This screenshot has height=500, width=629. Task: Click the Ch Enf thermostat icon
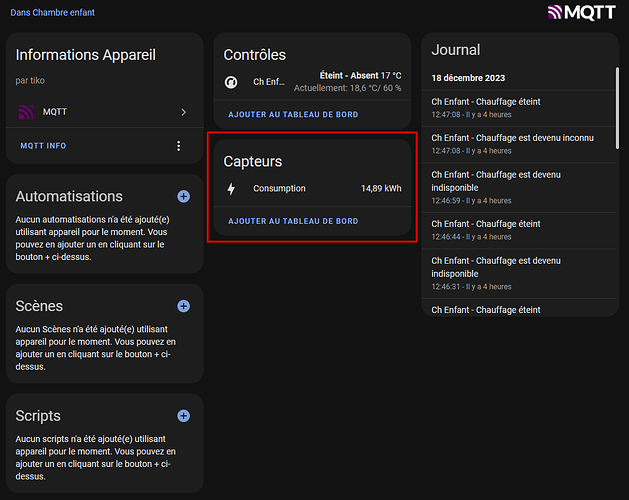232,82
